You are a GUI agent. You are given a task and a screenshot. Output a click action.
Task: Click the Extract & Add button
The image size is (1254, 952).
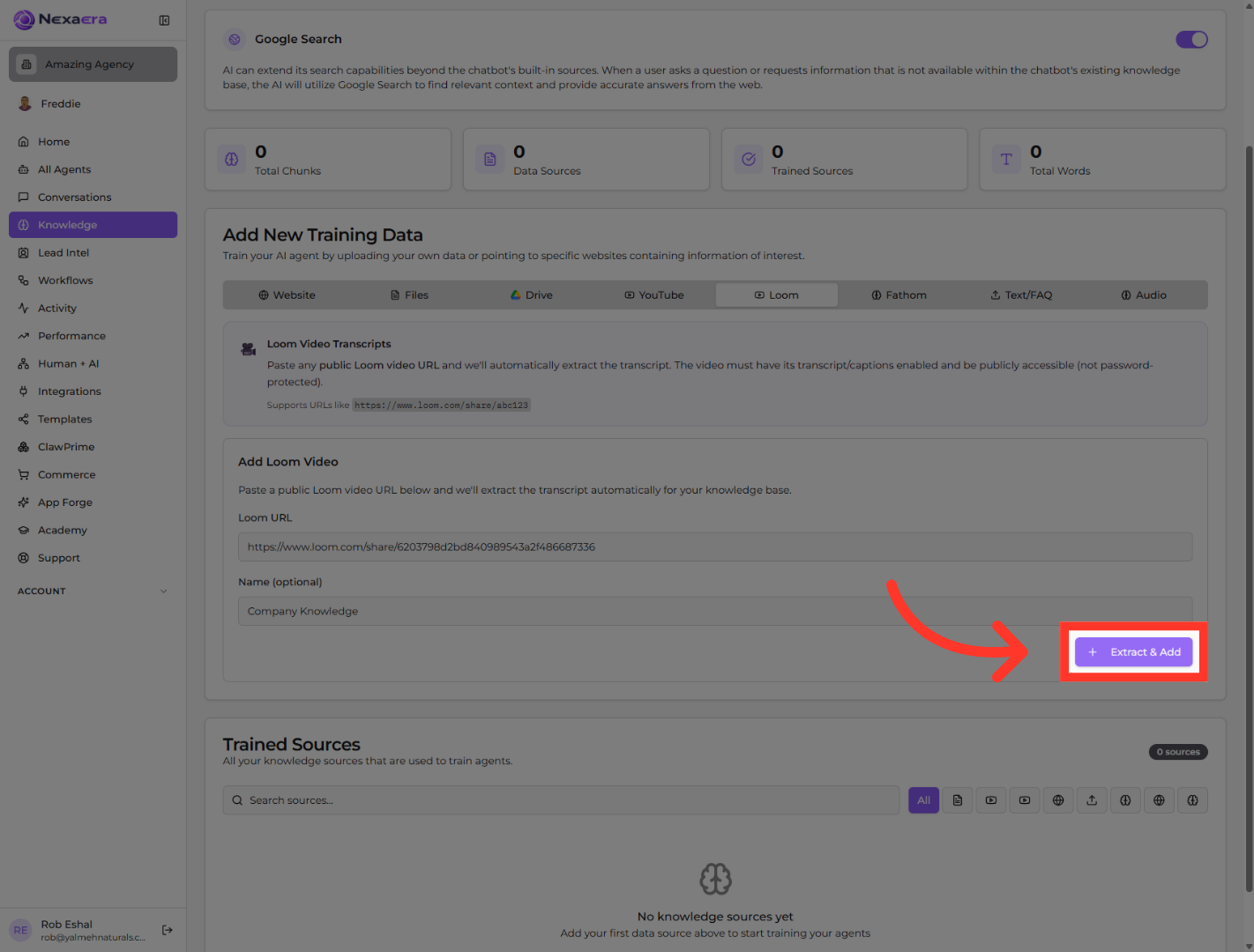[x=1134, y=652]
